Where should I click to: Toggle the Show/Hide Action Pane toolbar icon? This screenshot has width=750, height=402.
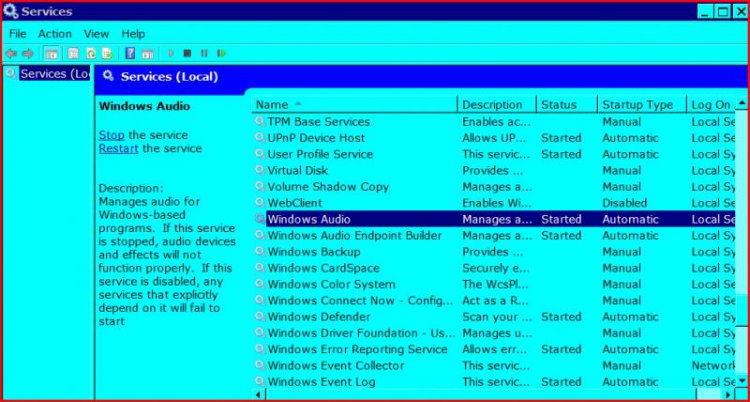point(147,53)
